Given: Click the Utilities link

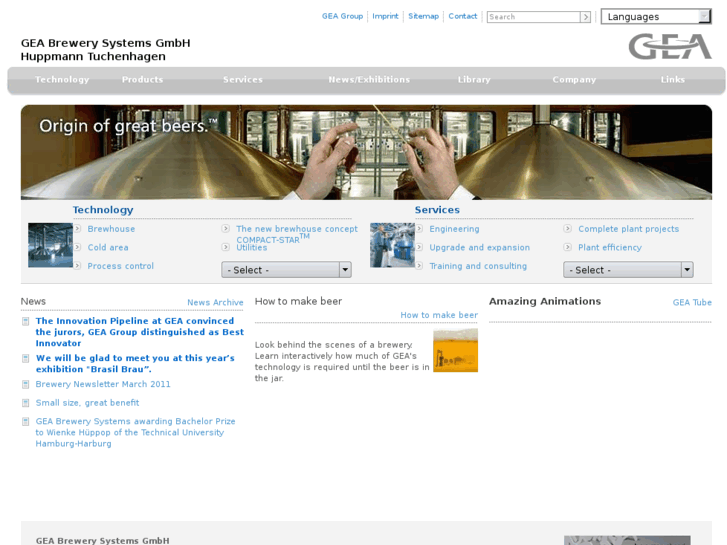Looking at the screenshot, I should tap(252, 248).
